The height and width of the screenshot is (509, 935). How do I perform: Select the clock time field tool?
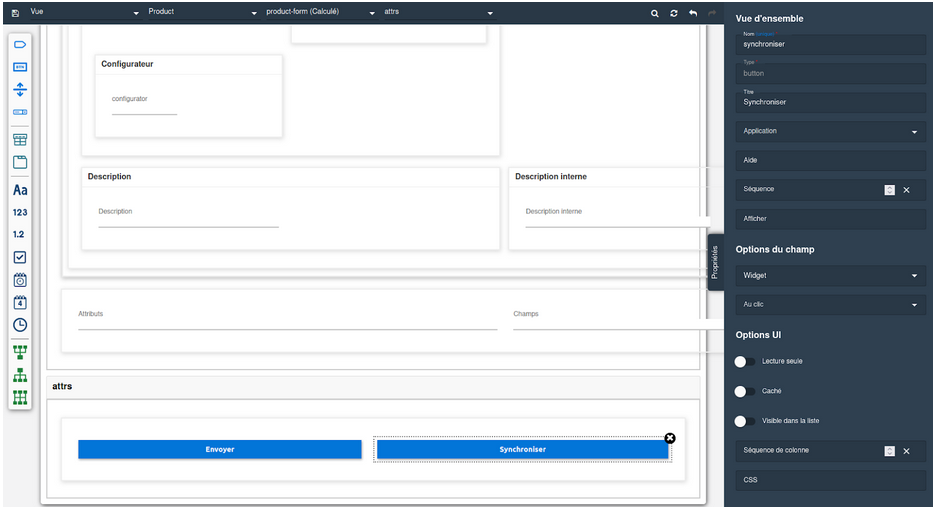click(20, 325)
